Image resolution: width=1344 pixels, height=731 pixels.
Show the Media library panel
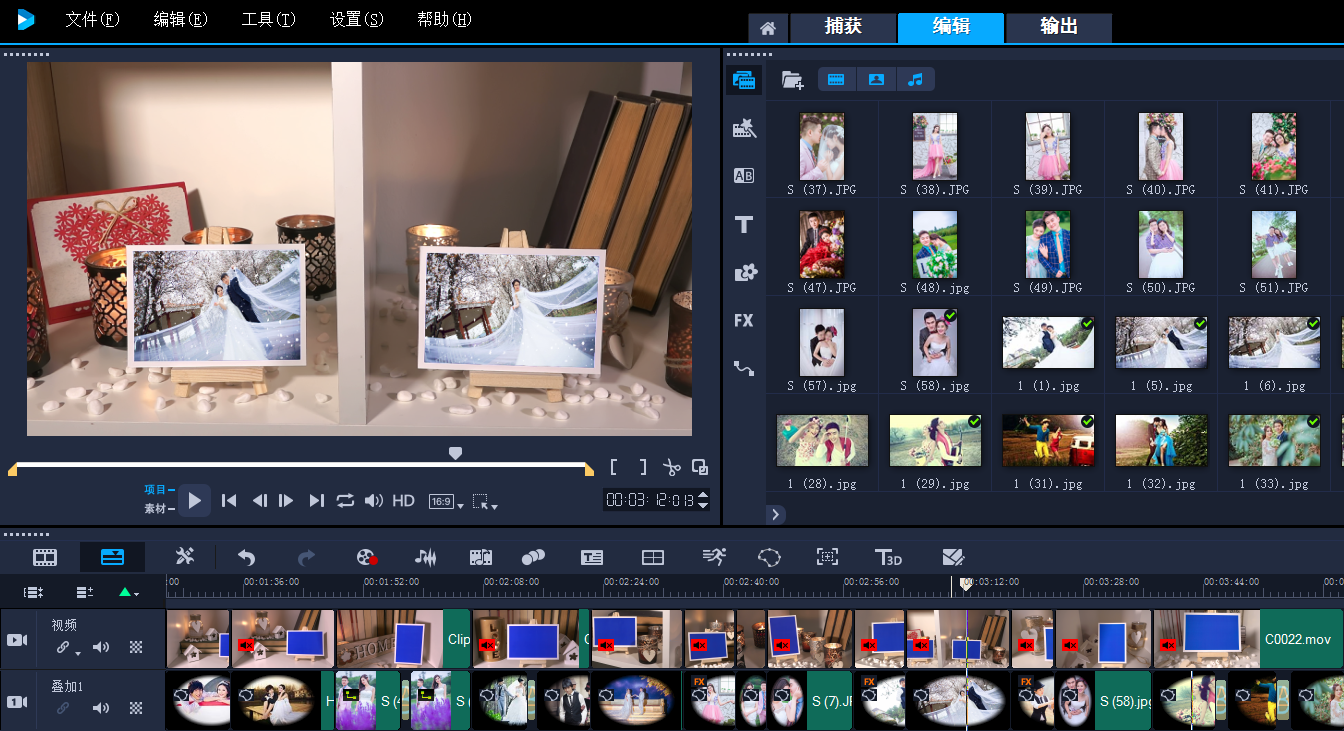(743, 80)
